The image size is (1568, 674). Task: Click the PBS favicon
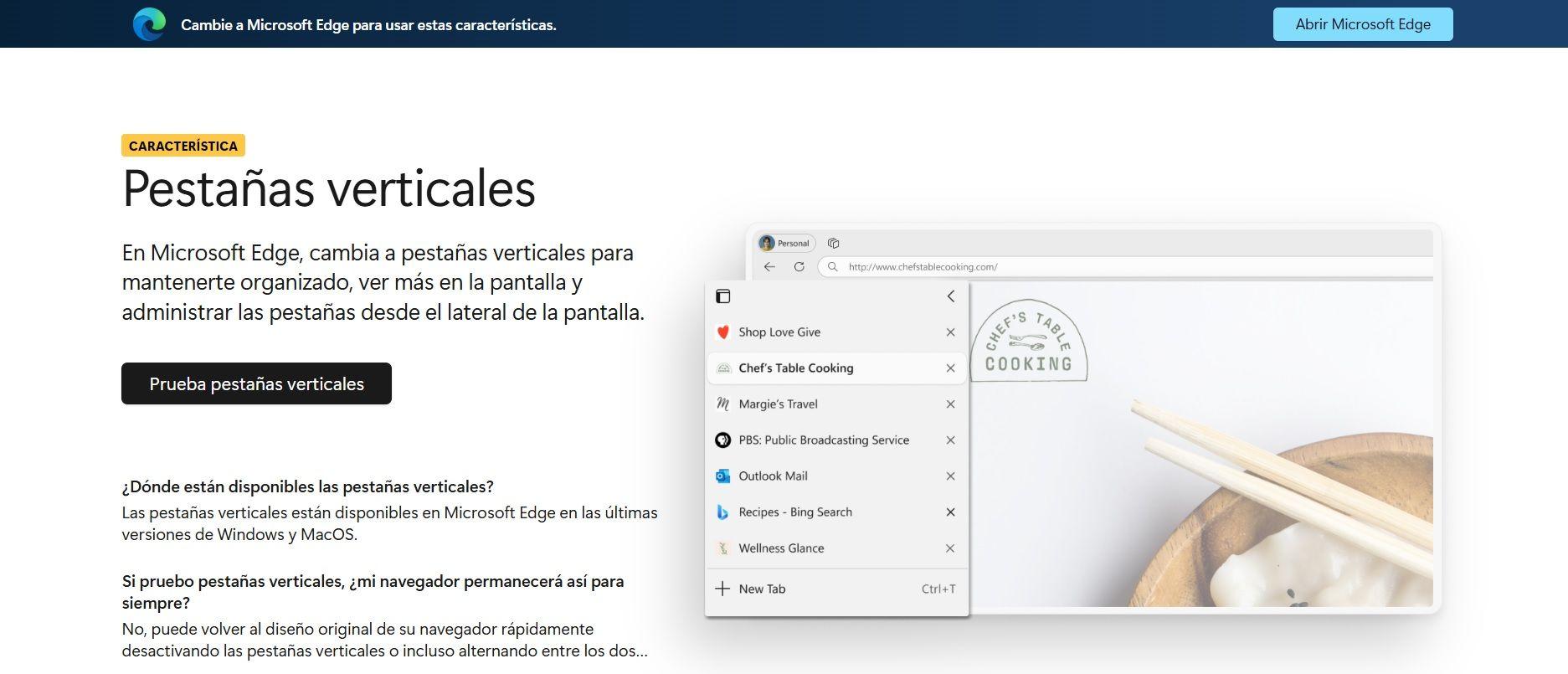[x=723, y=440]
